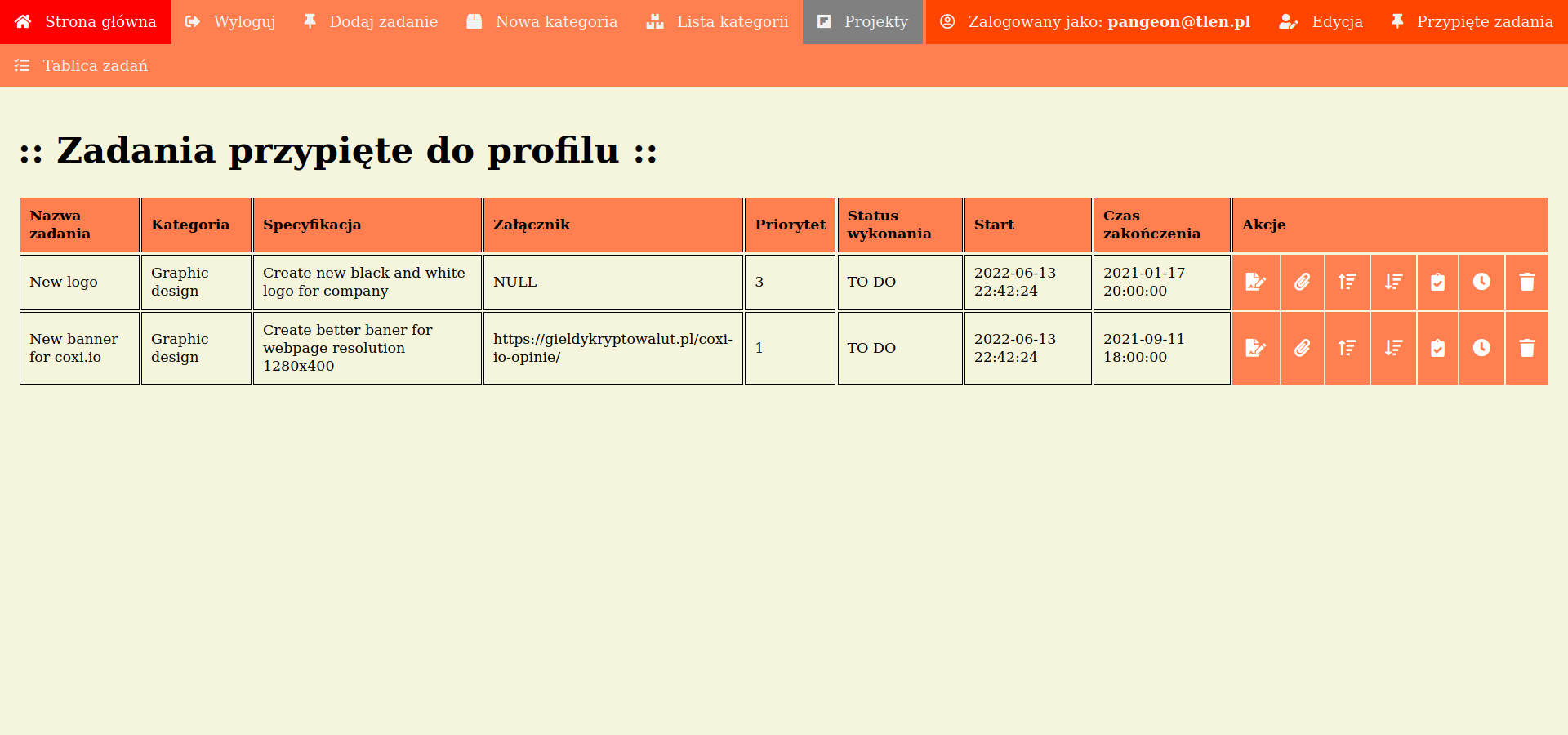Image resolution: width=1568 pixels, height=735 pixels.
Task: Open clock action for New banner task
Action: click(1481, 348)
